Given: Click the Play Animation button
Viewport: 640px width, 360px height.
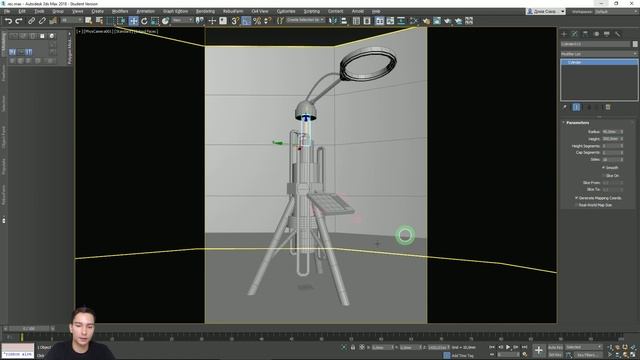Looking at the screenshot, I should pyautogui.click(x=508, y=347).
